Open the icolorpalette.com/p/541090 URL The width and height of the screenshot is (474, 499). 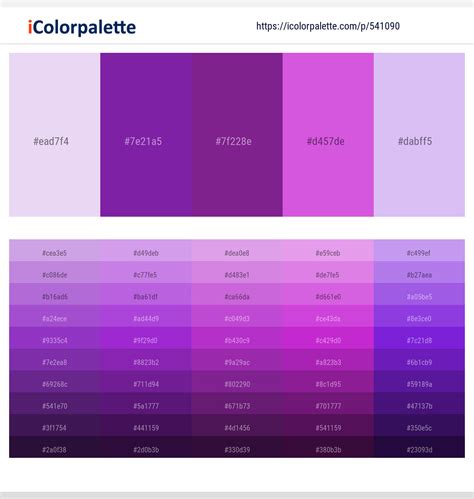click(x=328, y=26)
